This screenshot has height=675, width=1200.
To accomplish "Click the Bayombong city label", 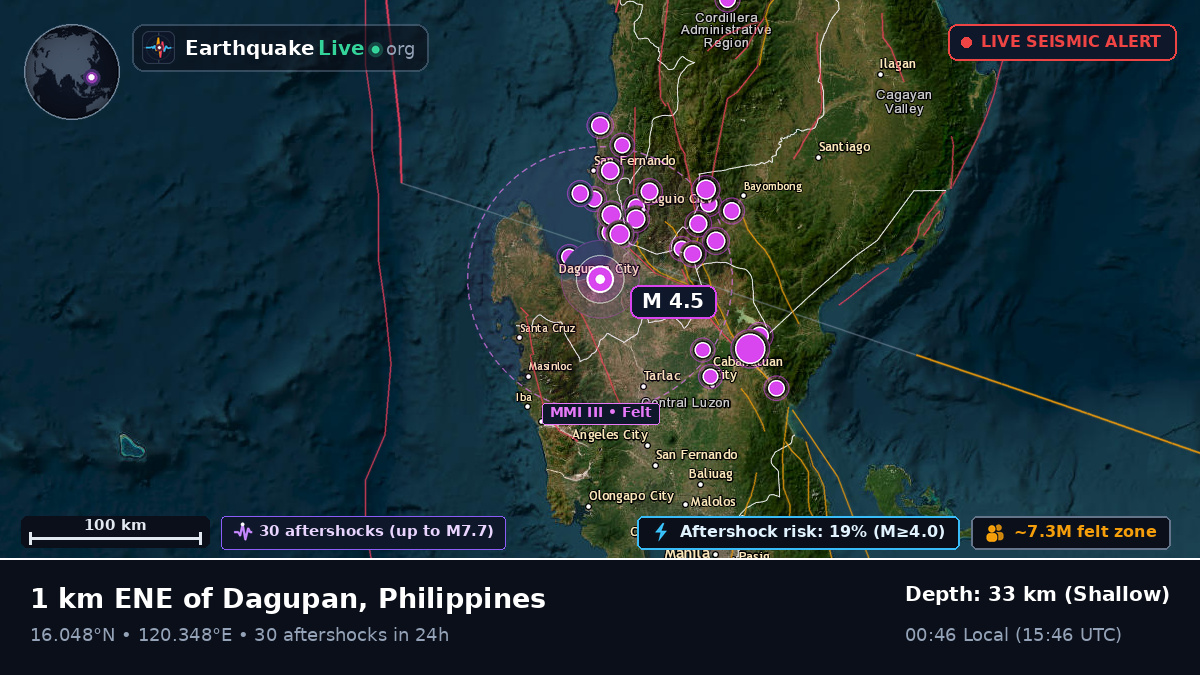I will point(775,187).
